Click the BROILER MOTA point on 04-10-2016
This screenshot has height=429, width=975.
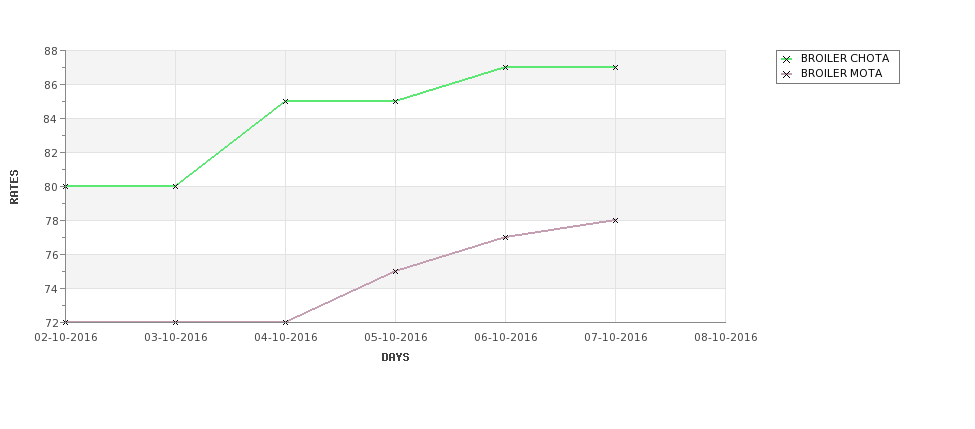tap(285, 322)
